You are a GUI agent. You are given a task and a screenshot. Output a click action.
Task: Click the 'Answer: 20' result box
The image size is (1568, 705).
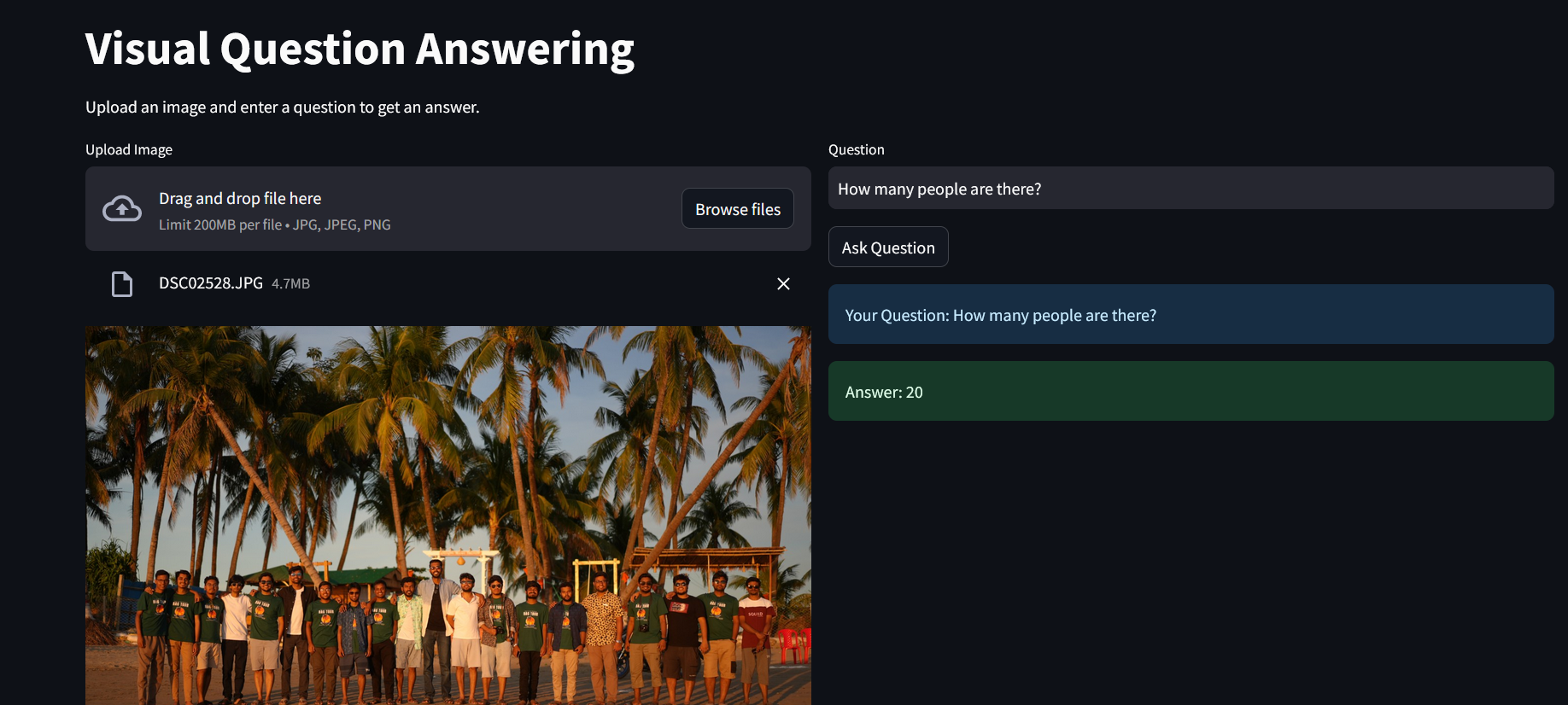[x=1191, y=392]
